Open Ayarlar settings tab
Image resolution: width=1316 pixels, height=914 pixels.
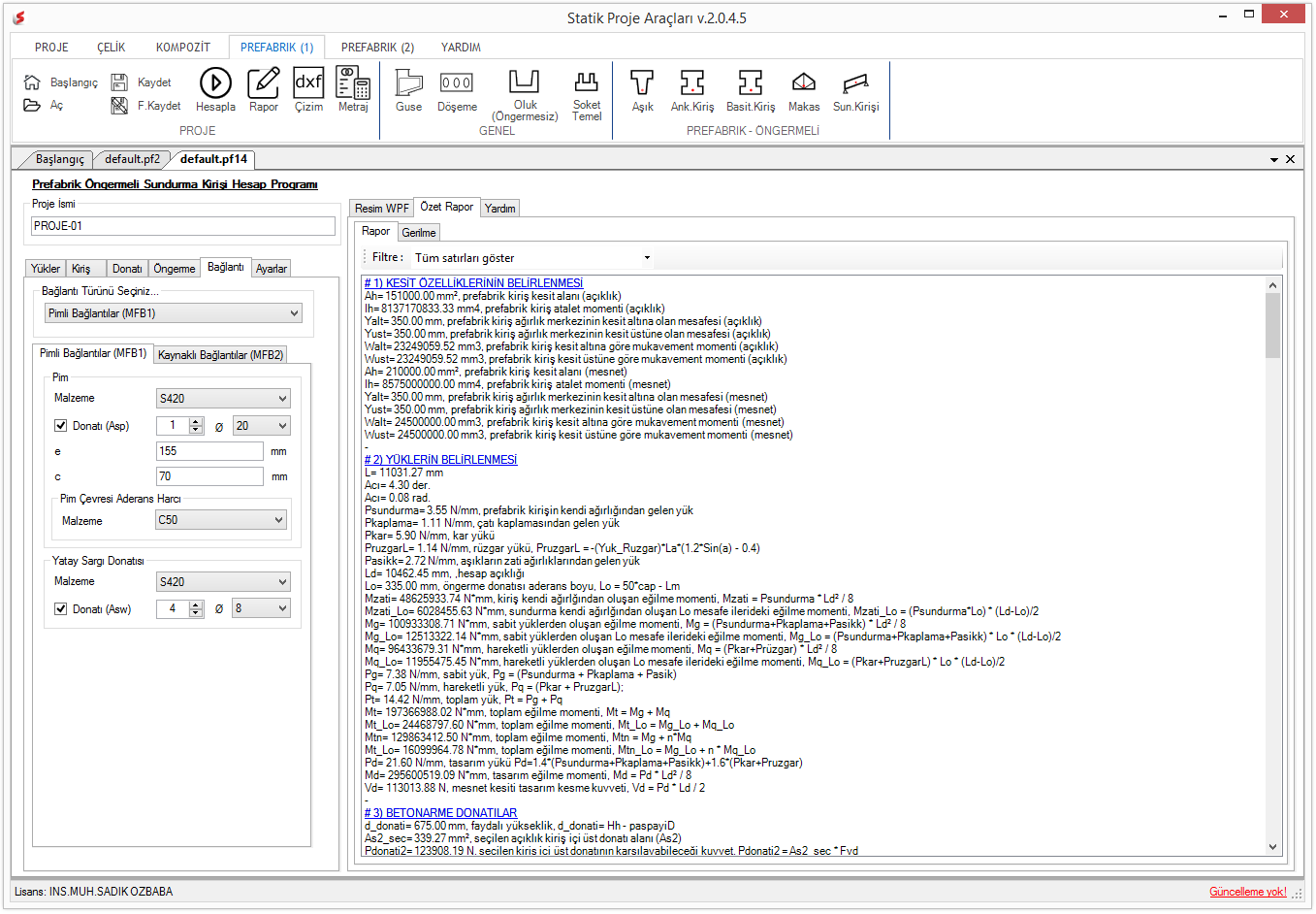tap(272, 269)
